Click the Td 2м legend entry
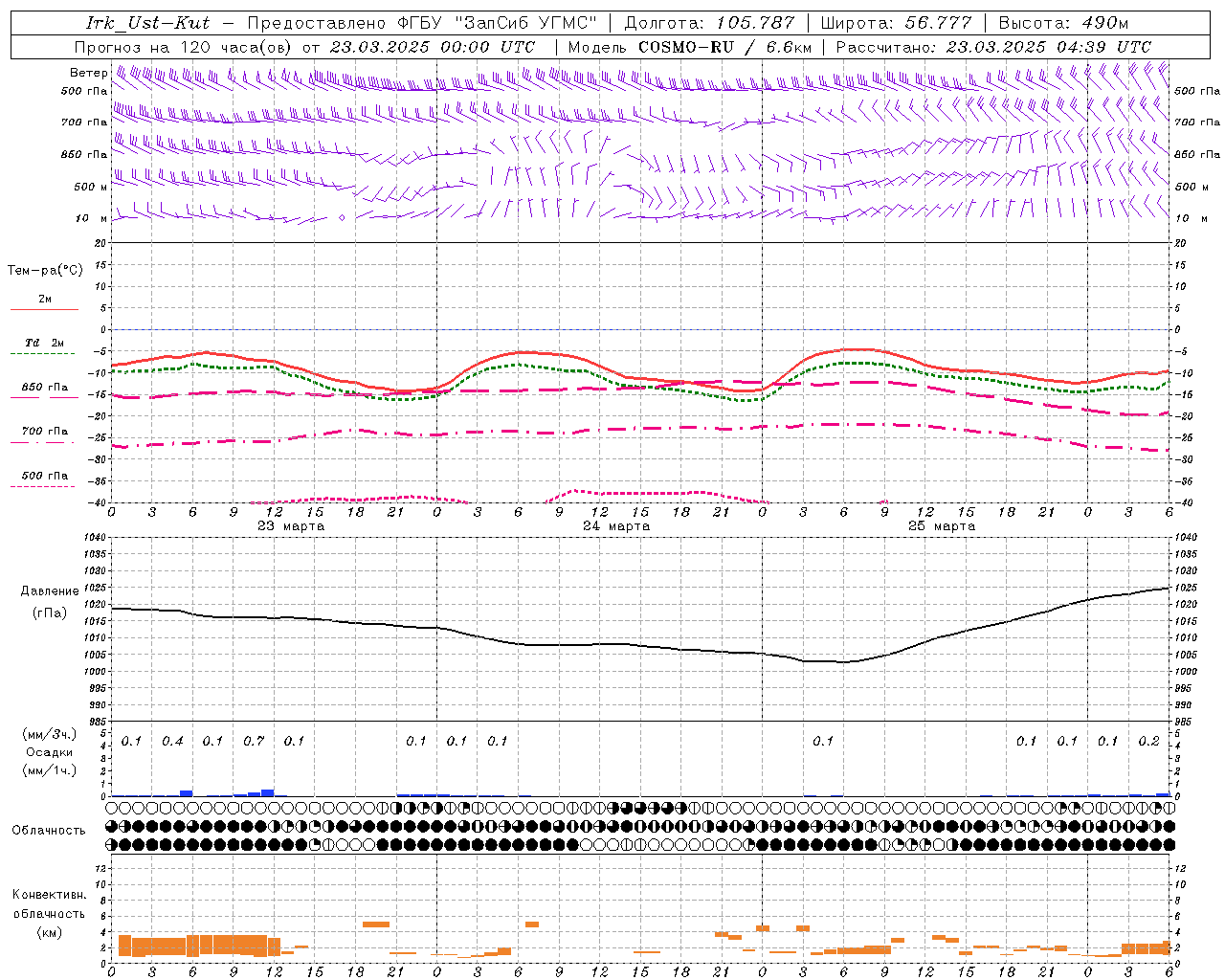 click(44, 343)
